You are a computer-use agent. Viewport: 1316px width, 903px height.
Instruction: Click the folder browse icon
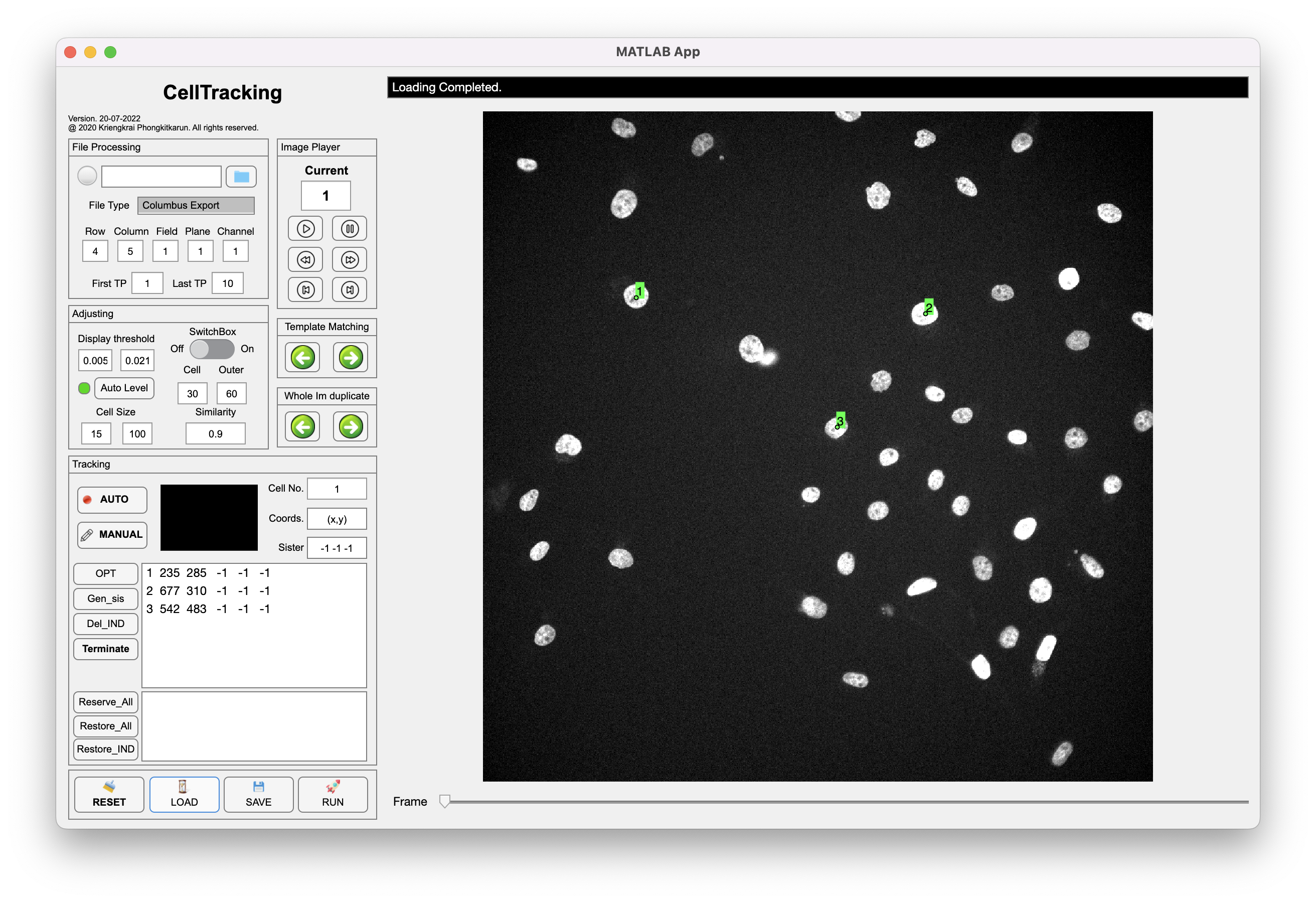241,177
